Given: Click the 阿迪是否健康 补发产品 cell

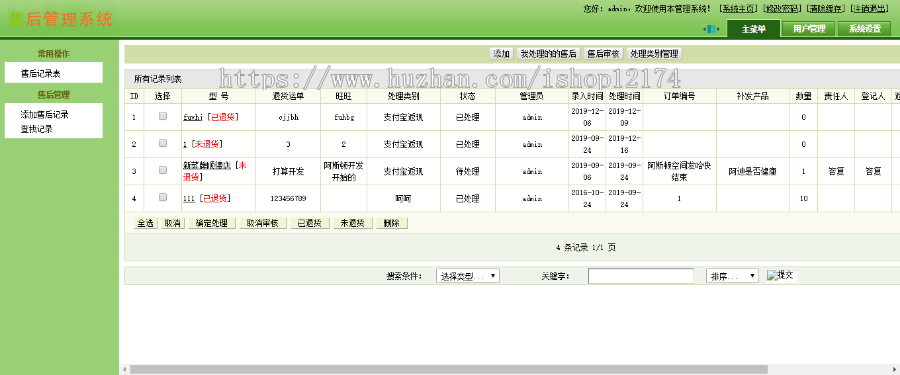Looking at the screenshot, I should click(752, 171).
